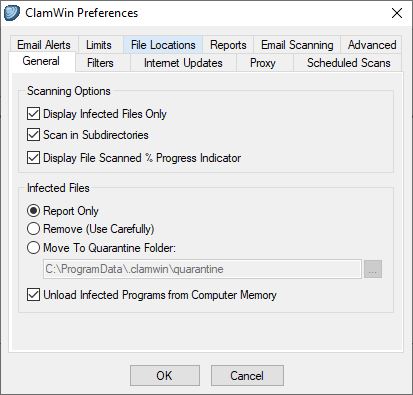Select the Filters tab
Screen dimensions: 413x395
click(x=100, y=63)
